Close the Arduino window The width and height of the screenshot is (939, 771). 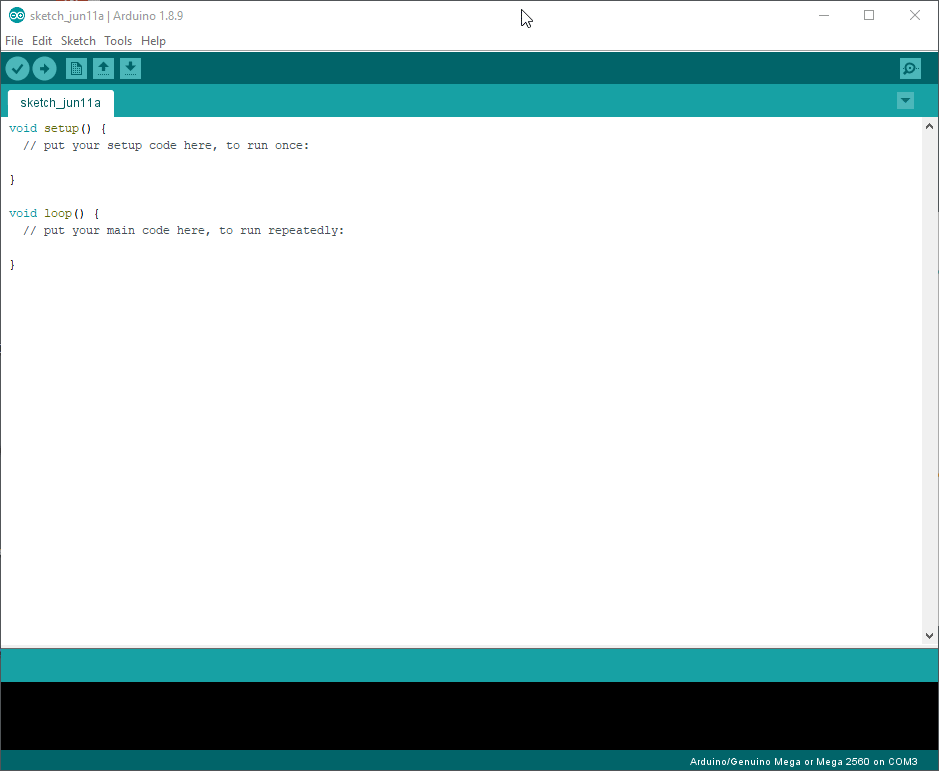914,15
